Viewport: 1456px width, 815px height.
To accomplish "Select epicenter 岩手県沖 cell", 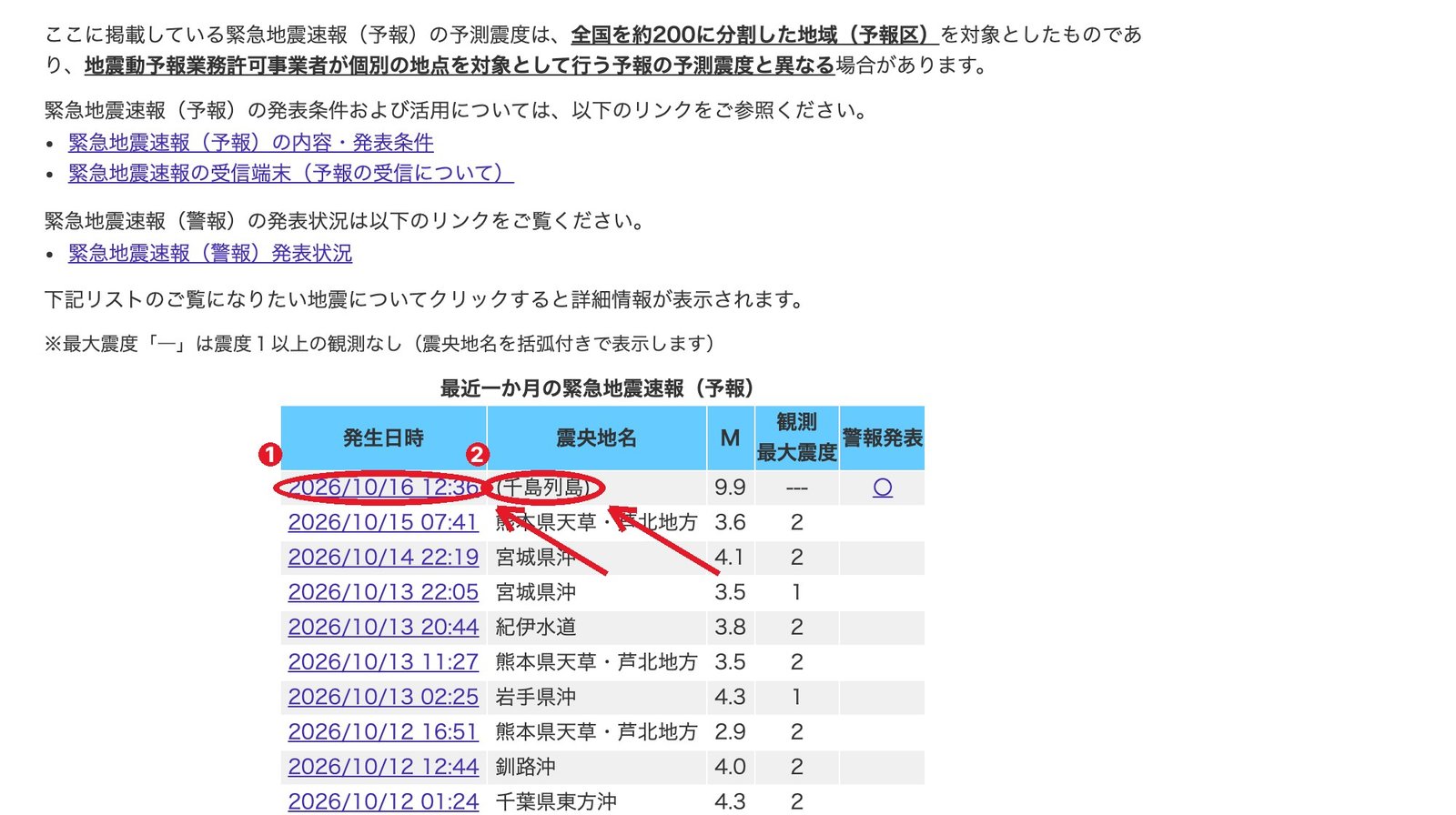I will 597,697.
